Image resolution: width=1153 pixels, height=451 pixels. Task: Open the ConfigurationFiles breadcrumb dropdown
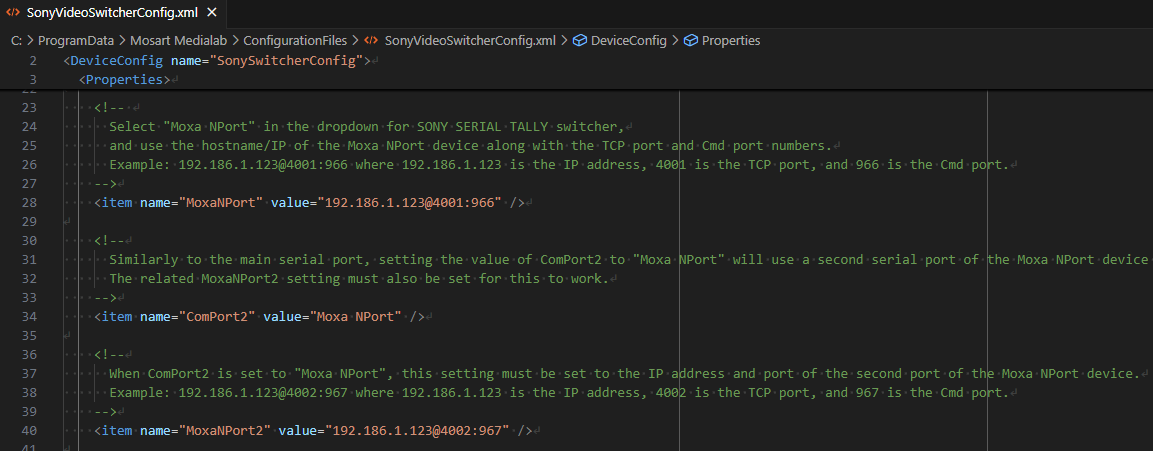pos(295,41)
